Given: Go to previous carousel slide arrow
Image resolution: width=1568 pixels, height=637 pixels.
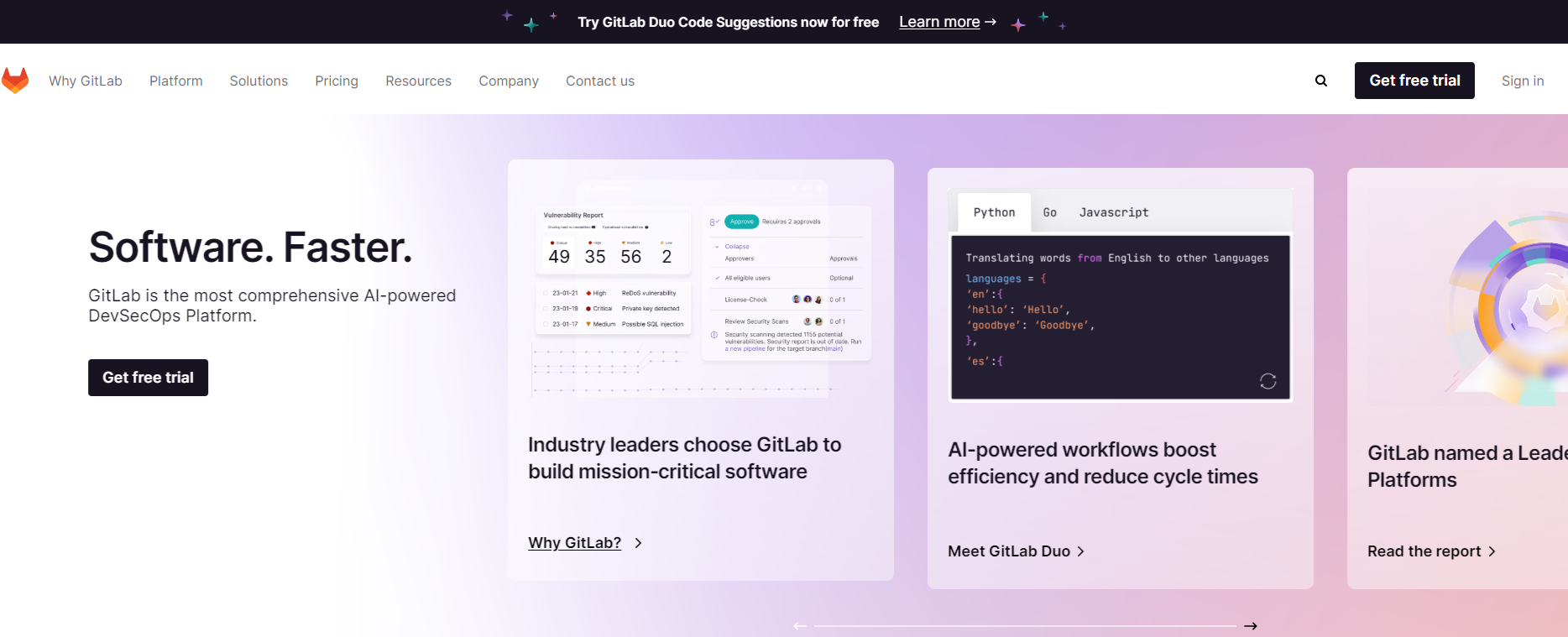Looking at the screenshot, I should click(800, 626).
